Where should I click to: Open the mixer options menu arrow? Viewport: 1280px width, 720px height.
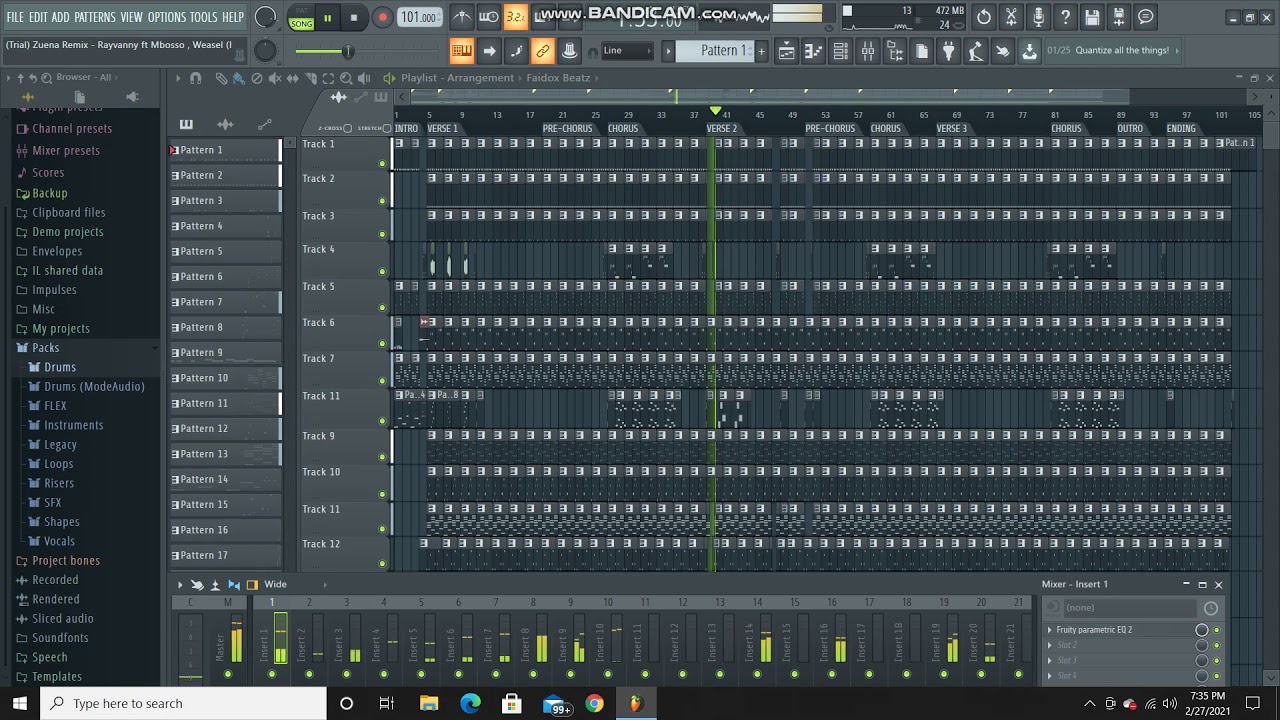[180, 585]
